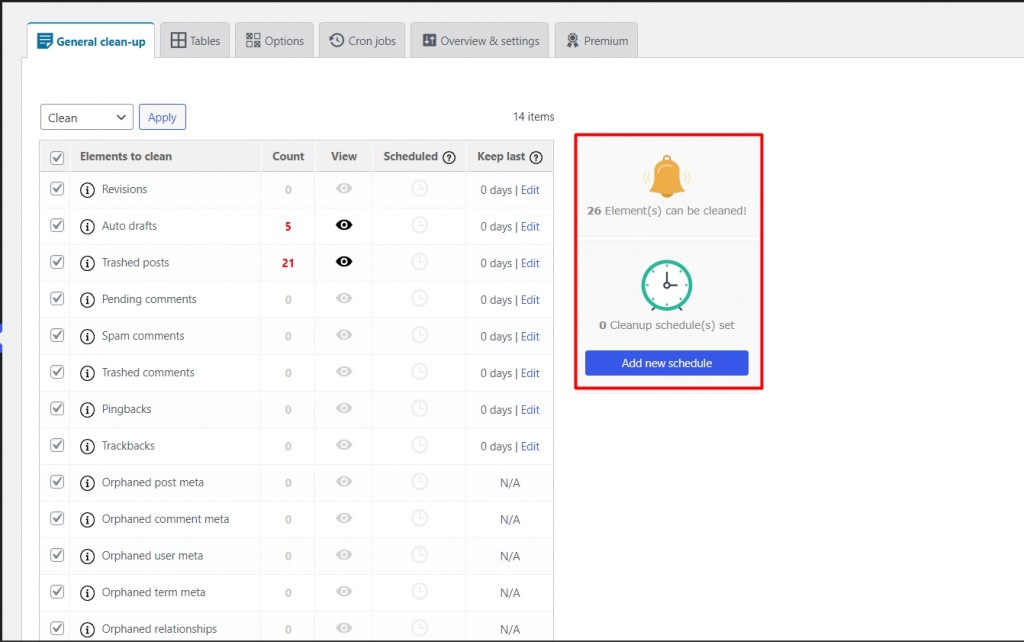Click the help icon next to Keep last header
The height and width of the screenshot is (642, 1024).
[536, 157]
